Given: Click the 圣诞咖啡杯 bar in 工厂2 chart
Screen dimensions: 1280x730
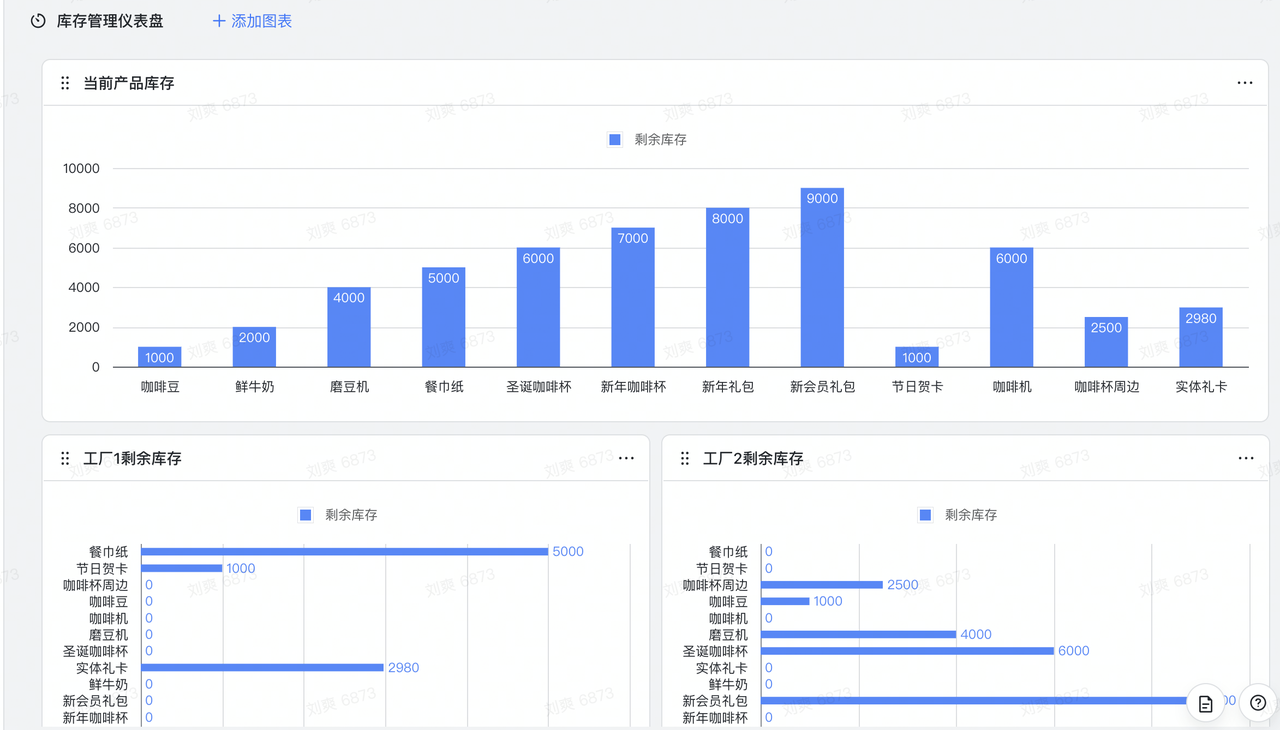Looking at the screenshot, I should coord(907,651).
